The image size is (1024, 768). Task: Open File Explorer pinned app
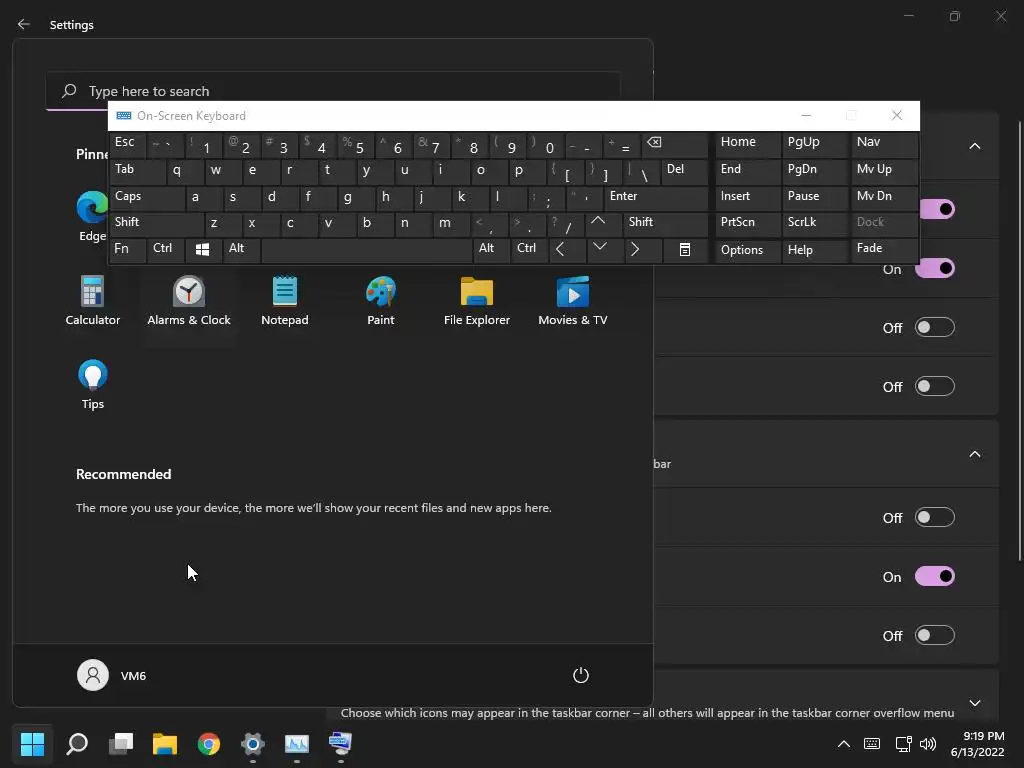(x=477, y=300)
